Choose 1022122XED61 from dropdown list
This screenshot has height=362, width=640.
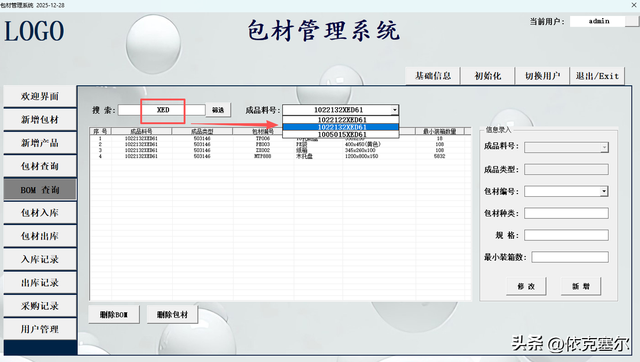click(x=341, y=120)
